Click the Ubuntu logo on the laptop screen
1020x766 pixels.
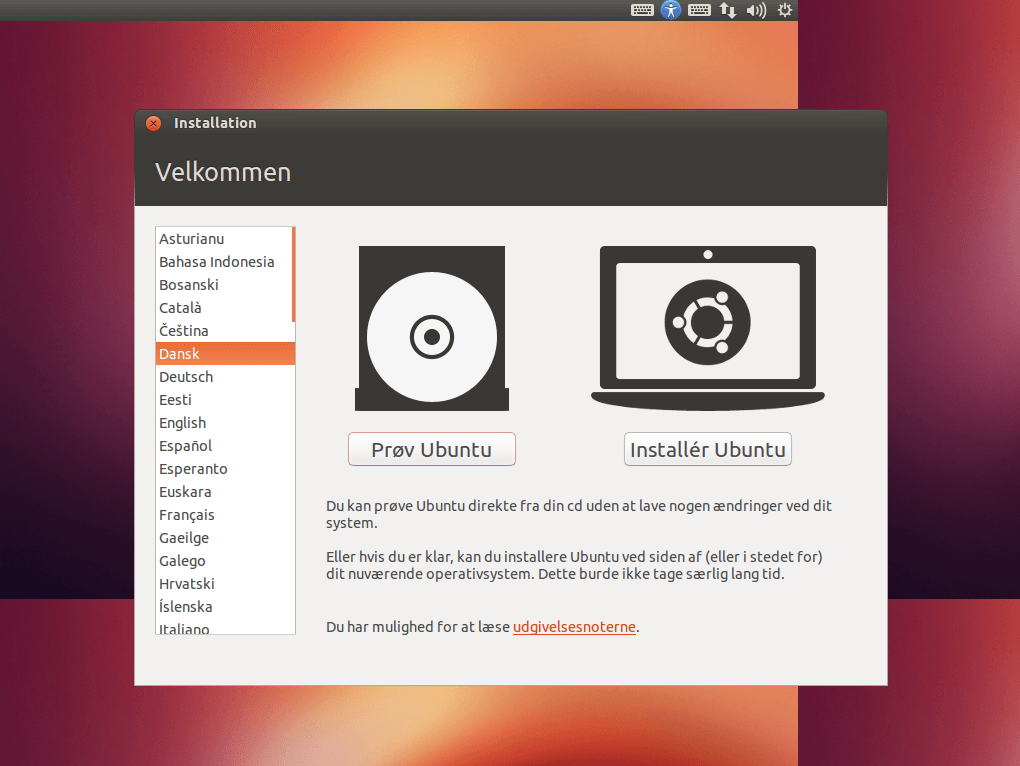click(707, 322)
